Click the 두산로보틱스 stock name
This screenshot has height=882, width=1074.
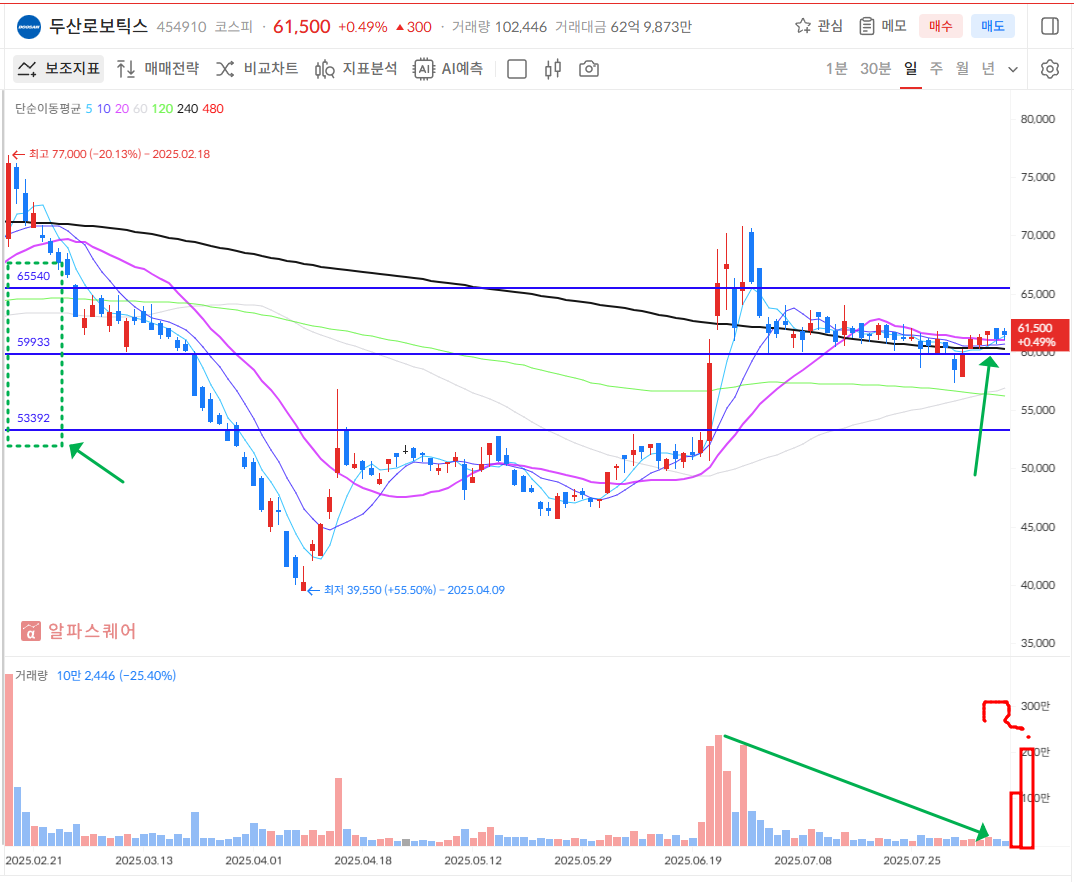tap(99, 26)
